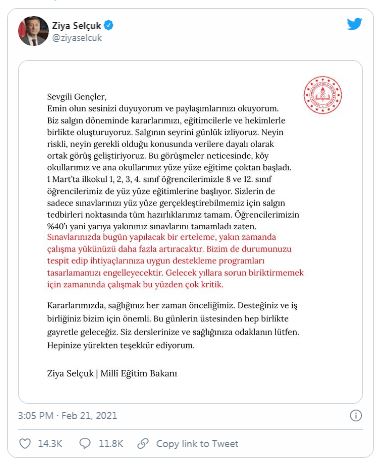The image size is (381, 466).
Task: Select Copy link to Tweet
Action: pyautogui.click(x=197, y=444)
